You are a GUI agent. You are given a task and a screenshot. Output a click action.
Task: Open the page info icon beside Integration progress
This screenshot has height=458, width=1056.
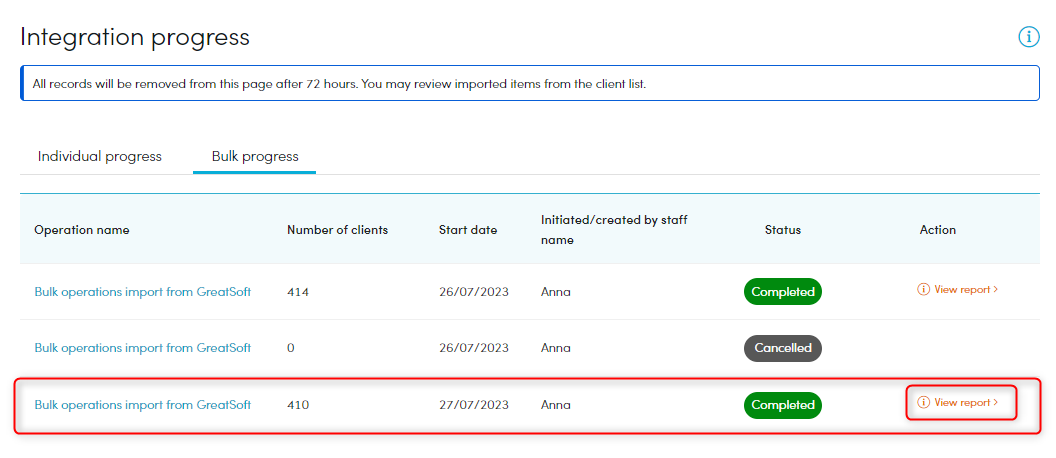tap(1028, 37)
